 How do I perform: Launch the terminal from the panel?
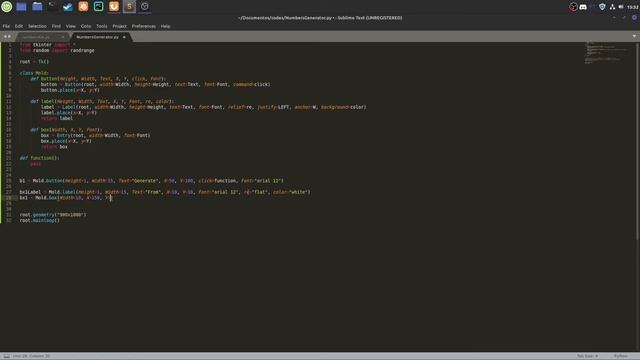52,7
